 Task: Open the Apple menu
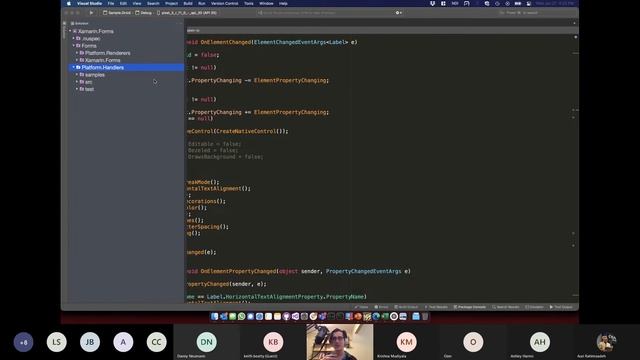click(69, 3)
